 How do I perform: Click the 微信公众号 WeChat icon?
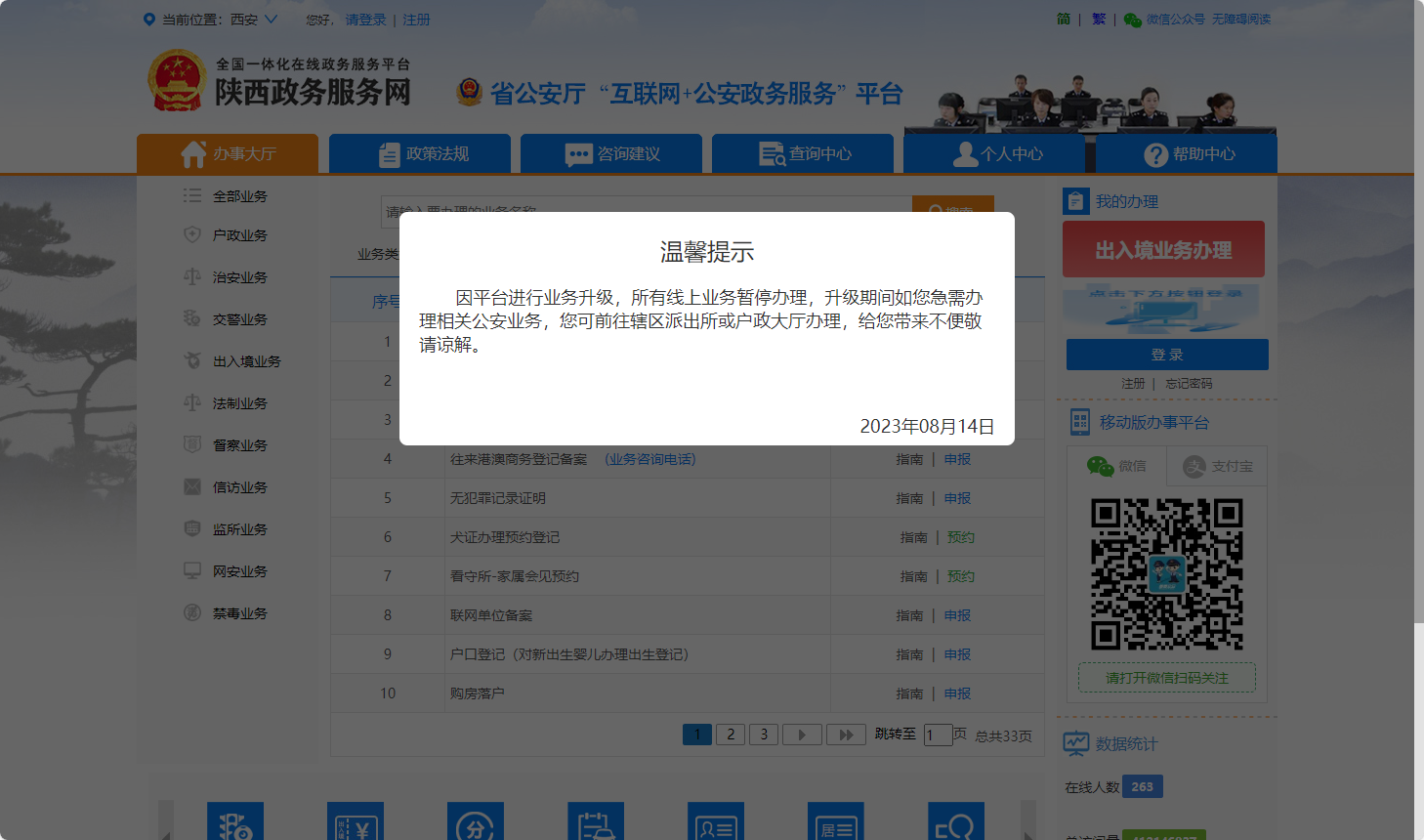[1133, 20]
